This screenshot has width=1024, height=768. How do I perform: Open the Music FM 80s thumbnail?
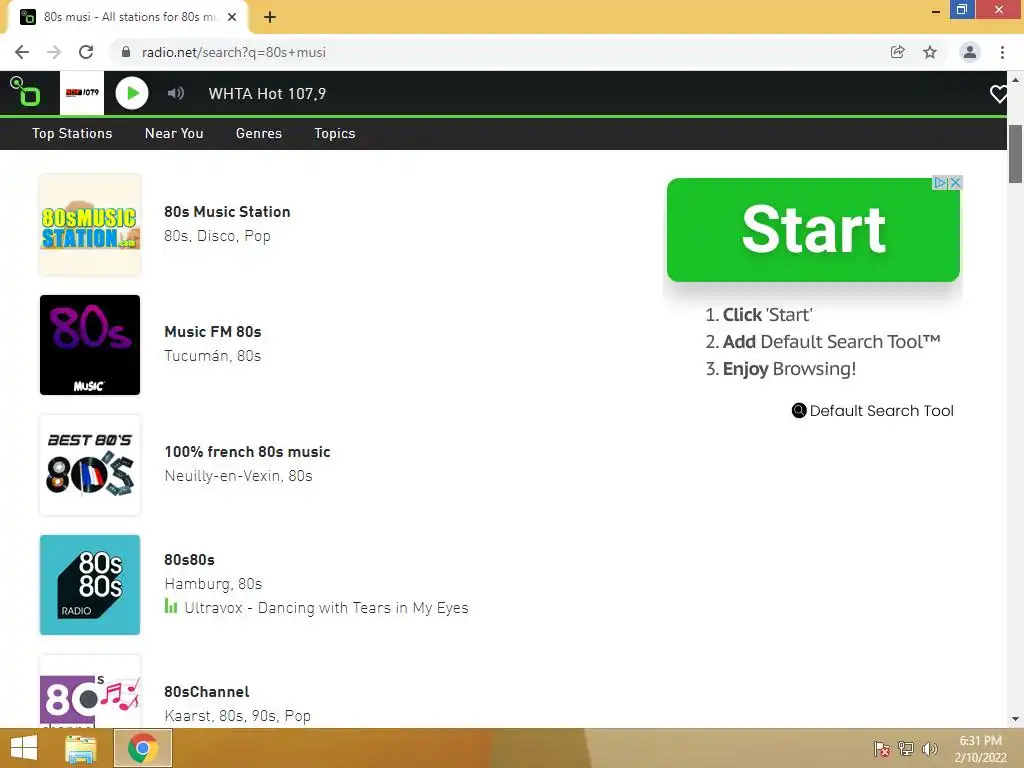click(x=90, y=345)
